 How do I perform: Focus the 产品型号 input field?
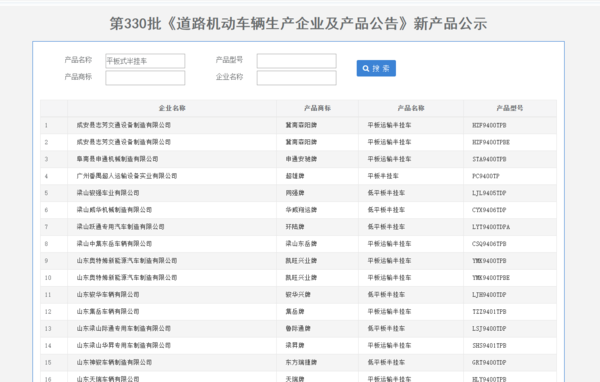(297, 61)
